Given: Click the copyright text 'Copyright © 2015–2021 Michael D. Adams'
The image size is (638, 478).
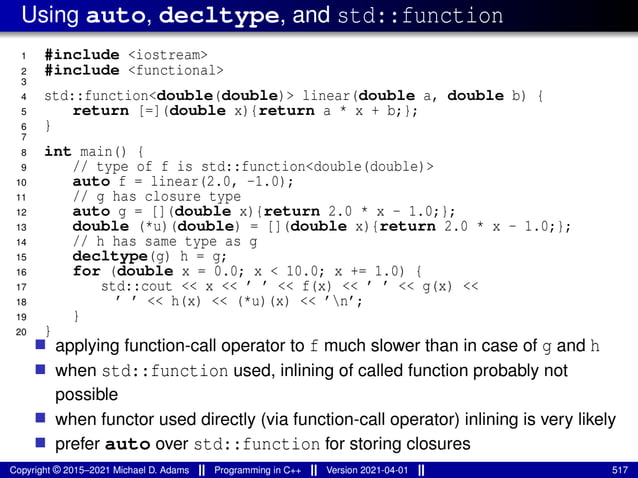Looking at the screenshot, I should coord(99,470).
